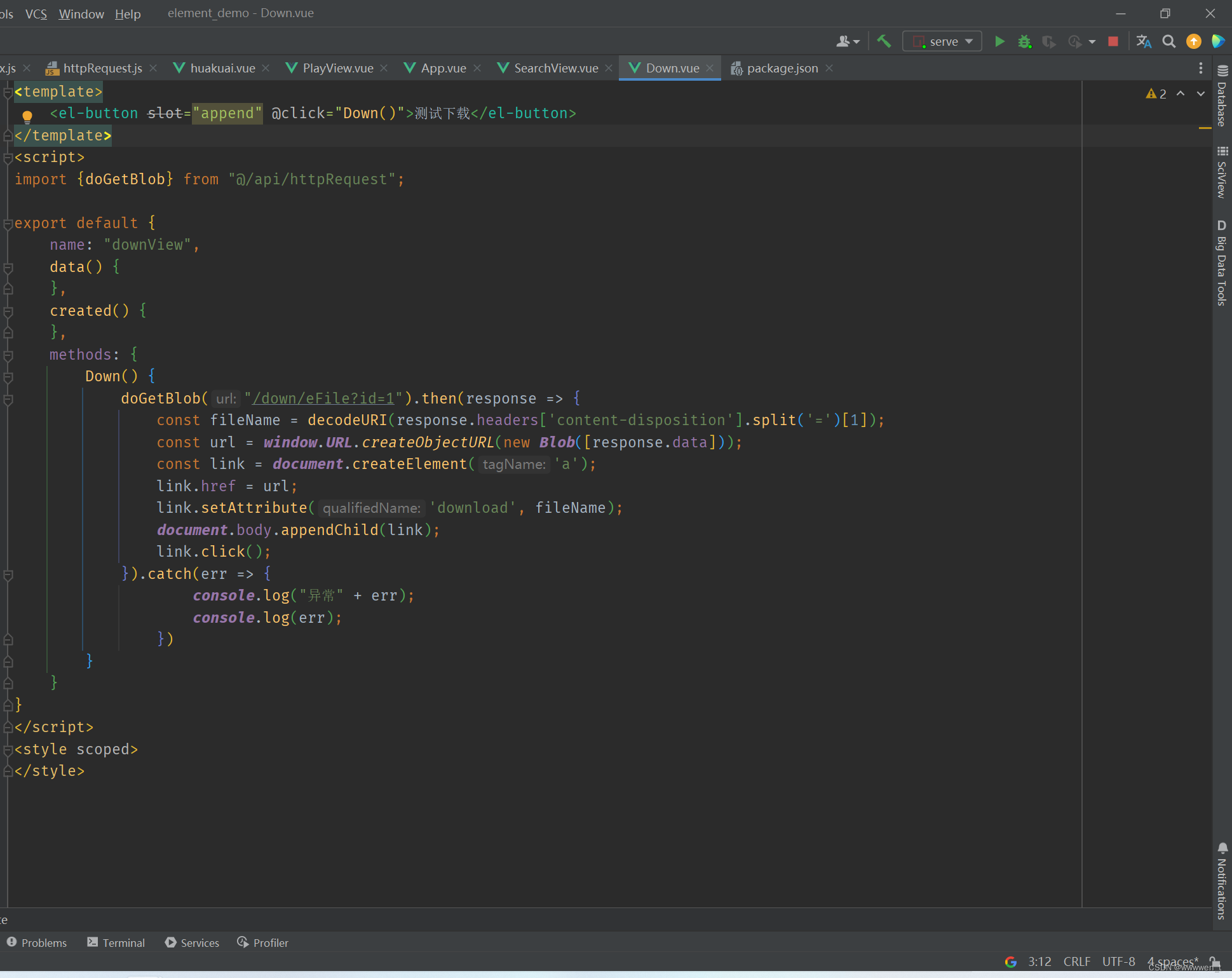Screen dimensions: 1232x978
Task: Open Search Everywhere magnifier icon
Action: (1168, 42)
